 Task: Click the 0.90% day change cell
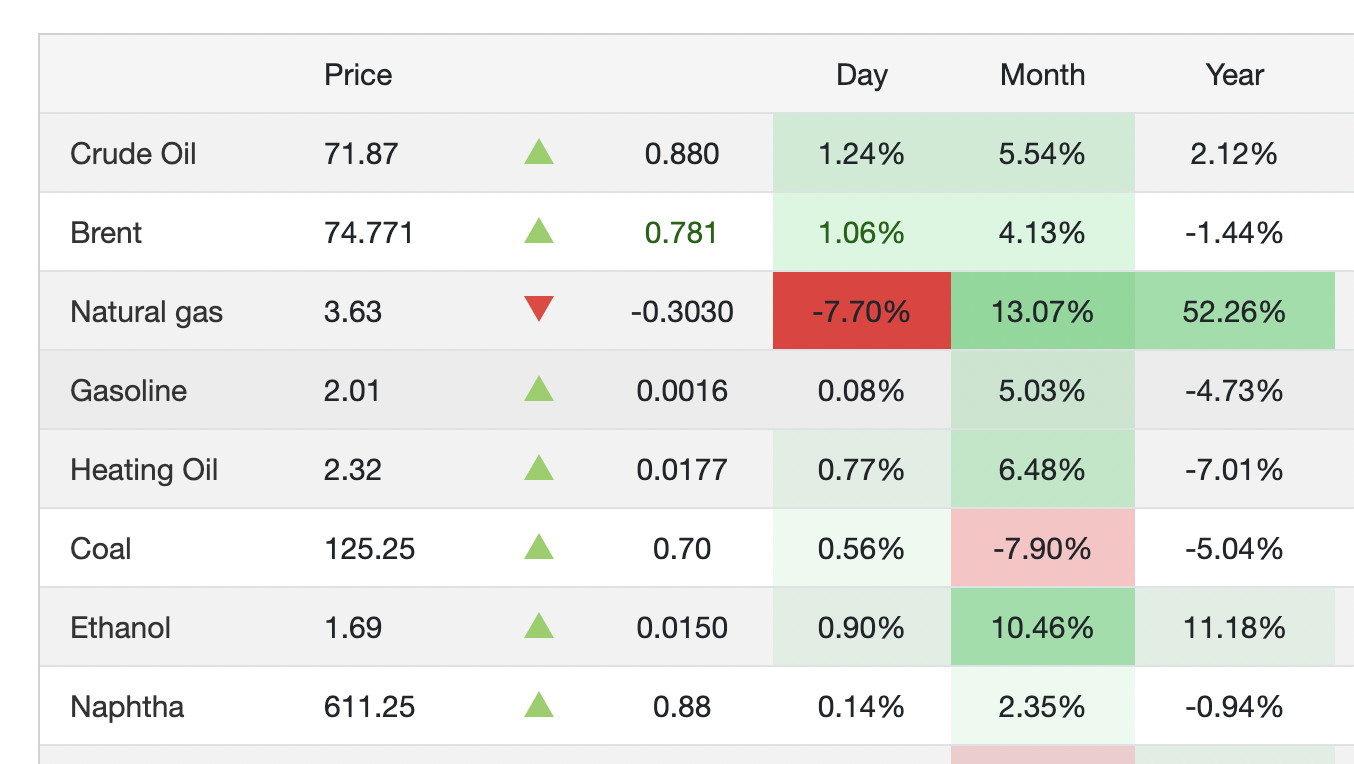tap(862, 627)
